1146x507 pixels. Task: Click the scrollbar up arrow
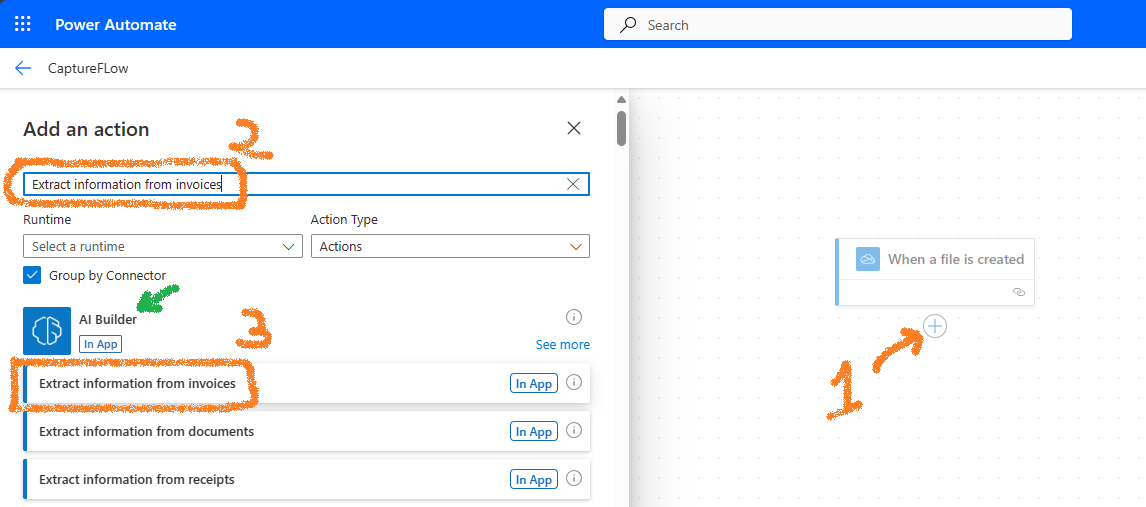coord(621,99)
